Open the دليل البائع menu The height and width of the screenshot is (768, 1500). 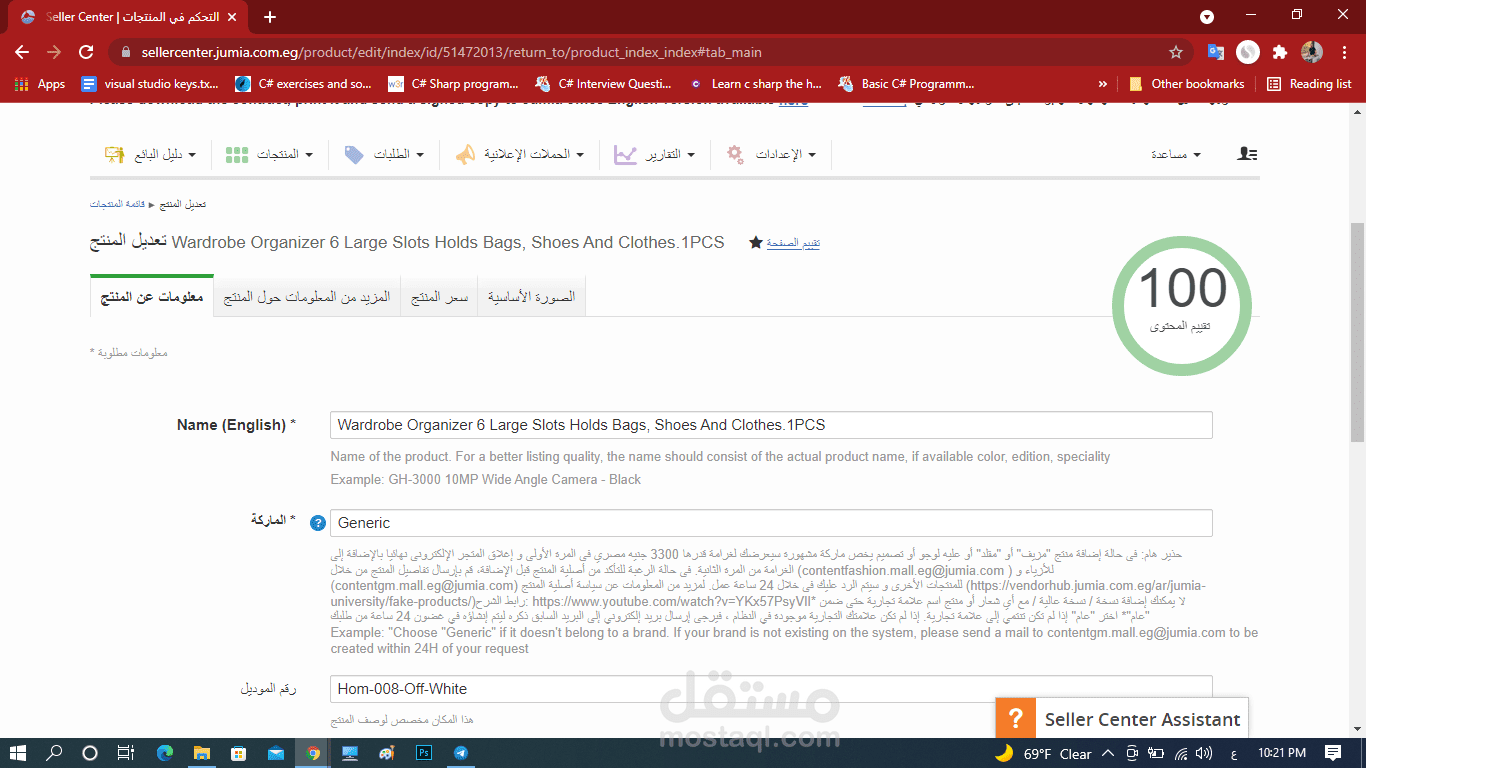click(150, 155)
